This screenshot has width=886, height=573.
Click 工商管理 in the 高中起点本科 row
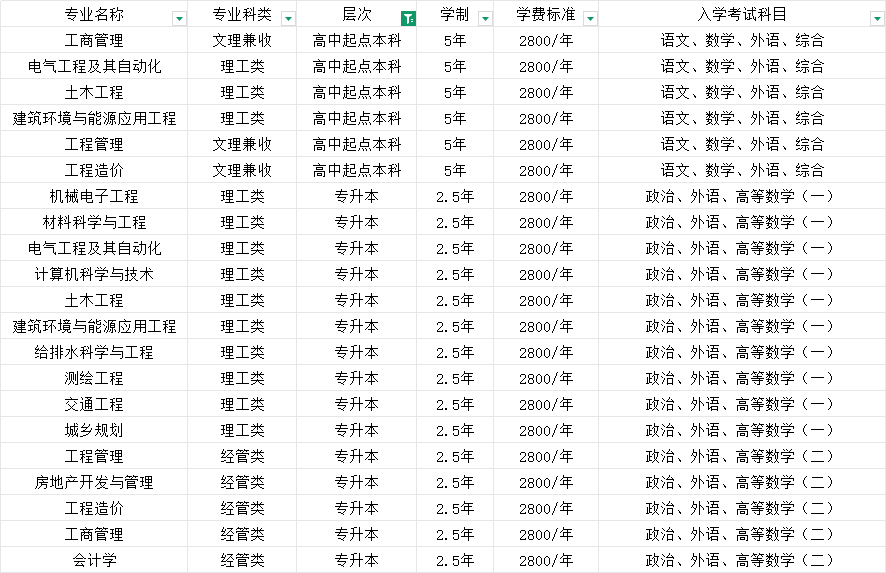click(x=94, y=40)
